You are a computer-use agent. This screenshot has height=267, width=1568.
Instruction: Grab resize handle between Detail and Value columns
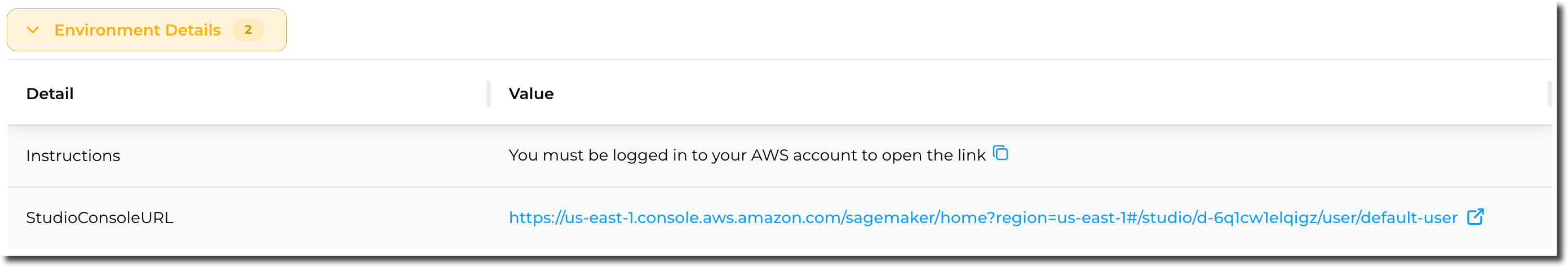coord(488,94)
